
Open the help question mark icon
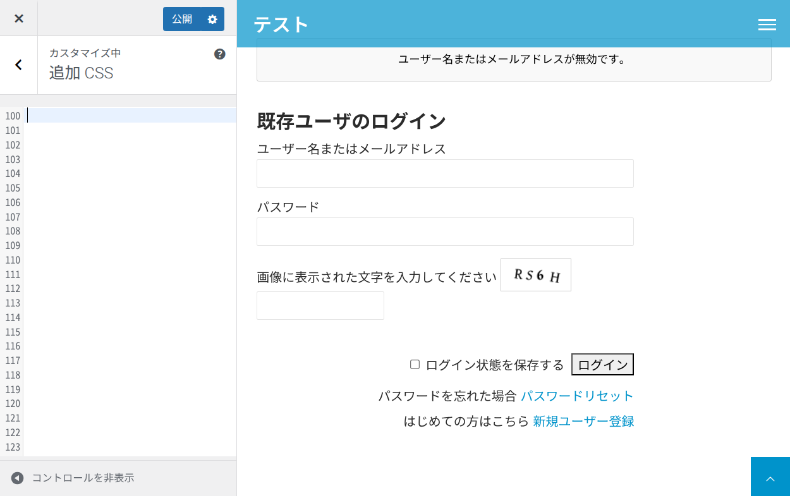tap(220, 54)
